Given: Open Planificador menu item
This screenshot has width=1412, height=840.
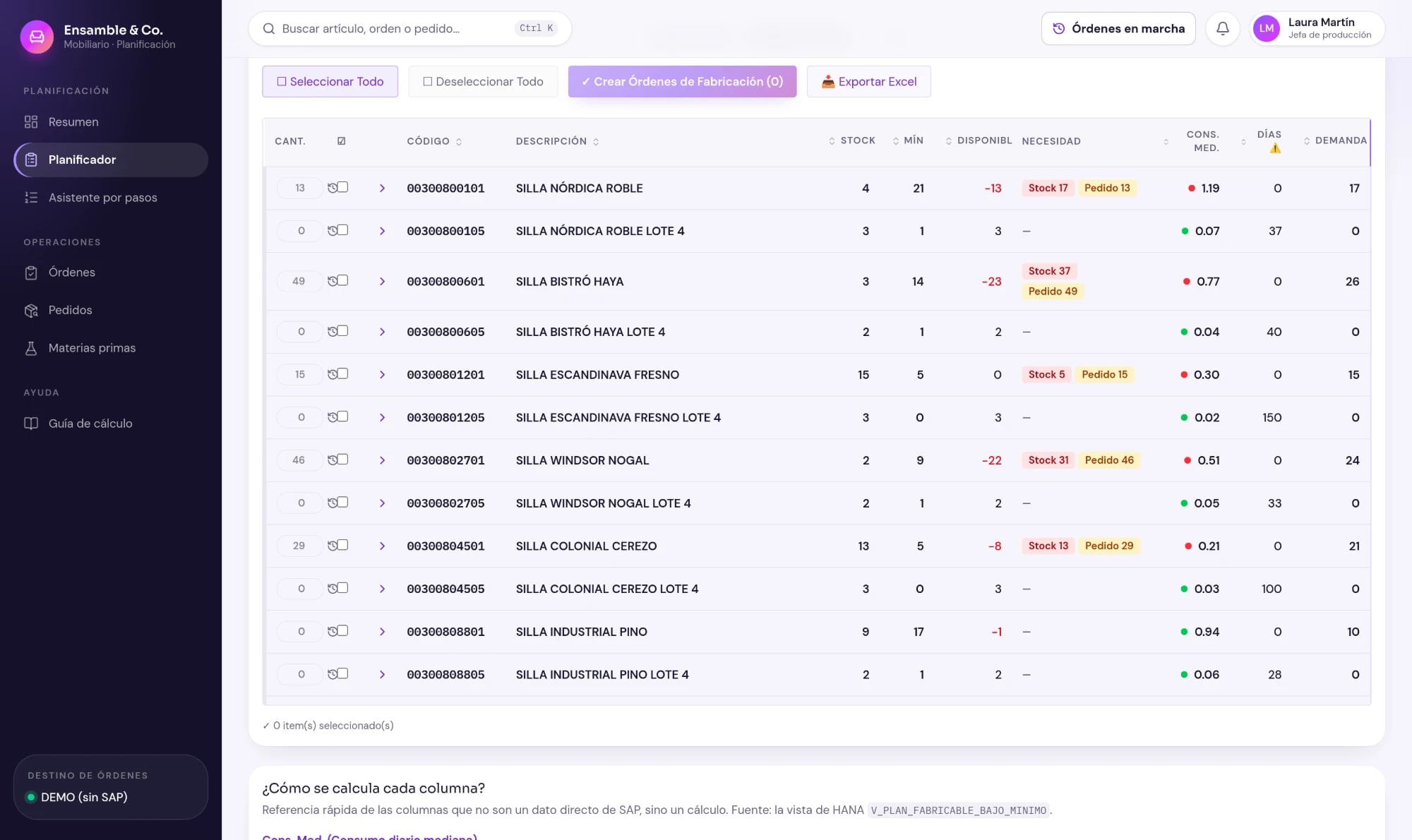Looking at the screenshot, I should (x=111, y=160).
